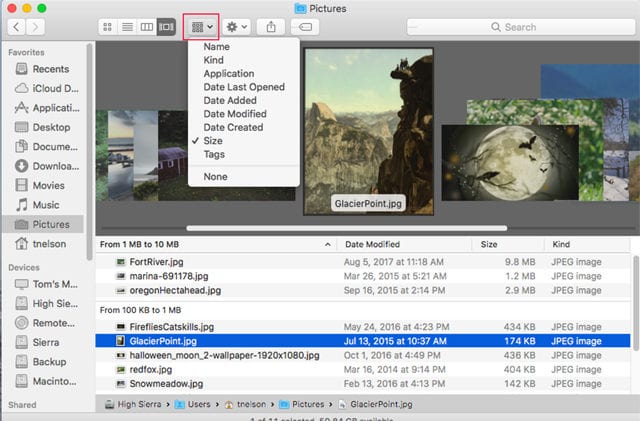
Task: Choose Date Modified in arrange menu
Action: point(233,114)
